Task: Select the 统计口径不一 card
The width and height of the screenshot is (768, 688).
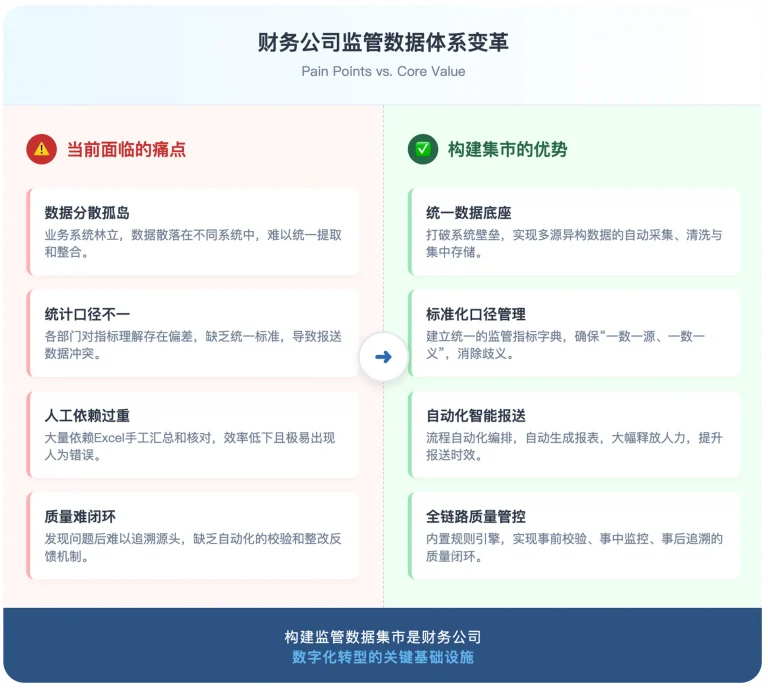Action: pos(193,333)
